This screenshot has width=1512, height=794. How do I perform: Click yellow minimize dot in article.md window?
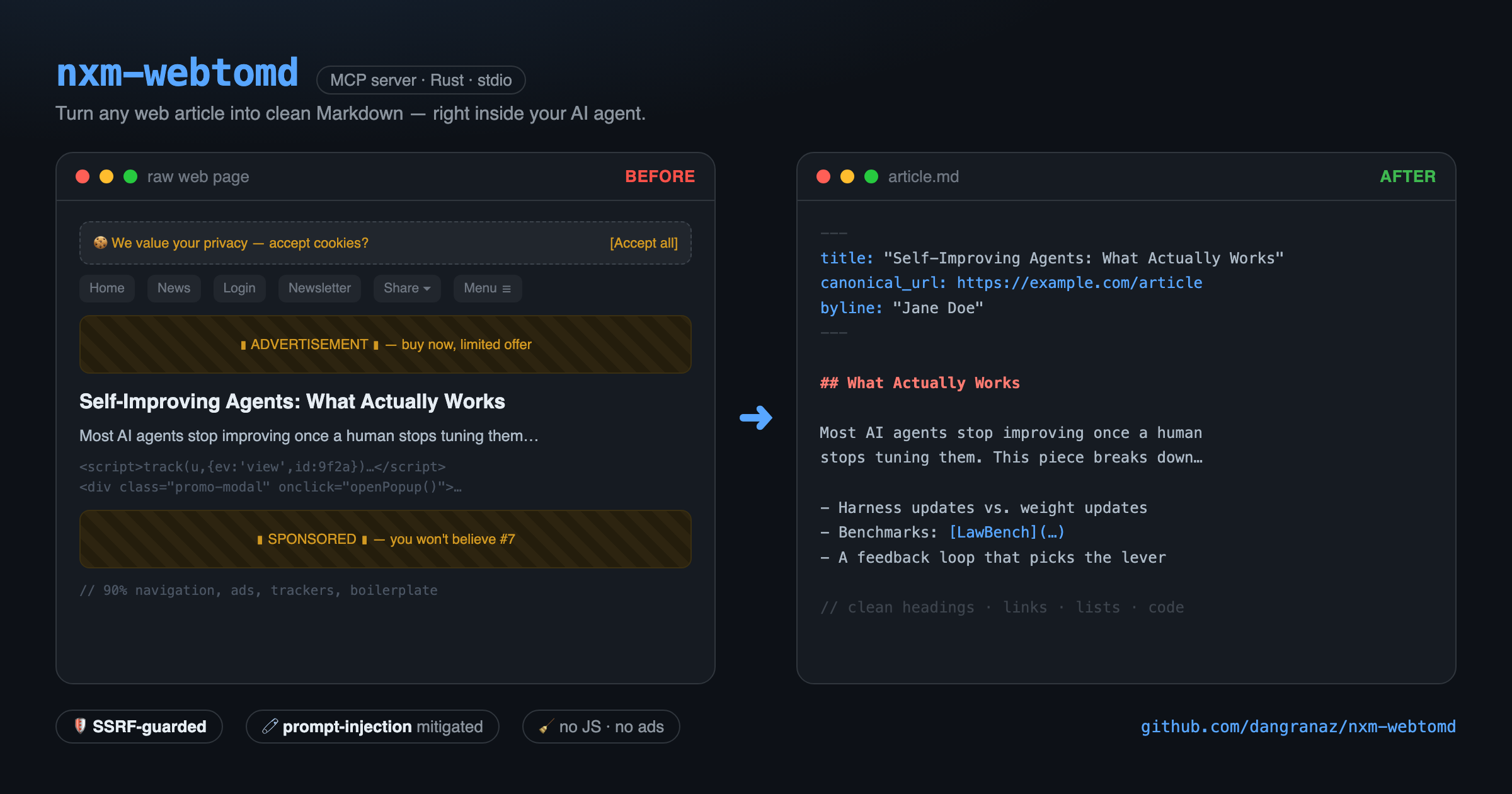coord(847,176)
